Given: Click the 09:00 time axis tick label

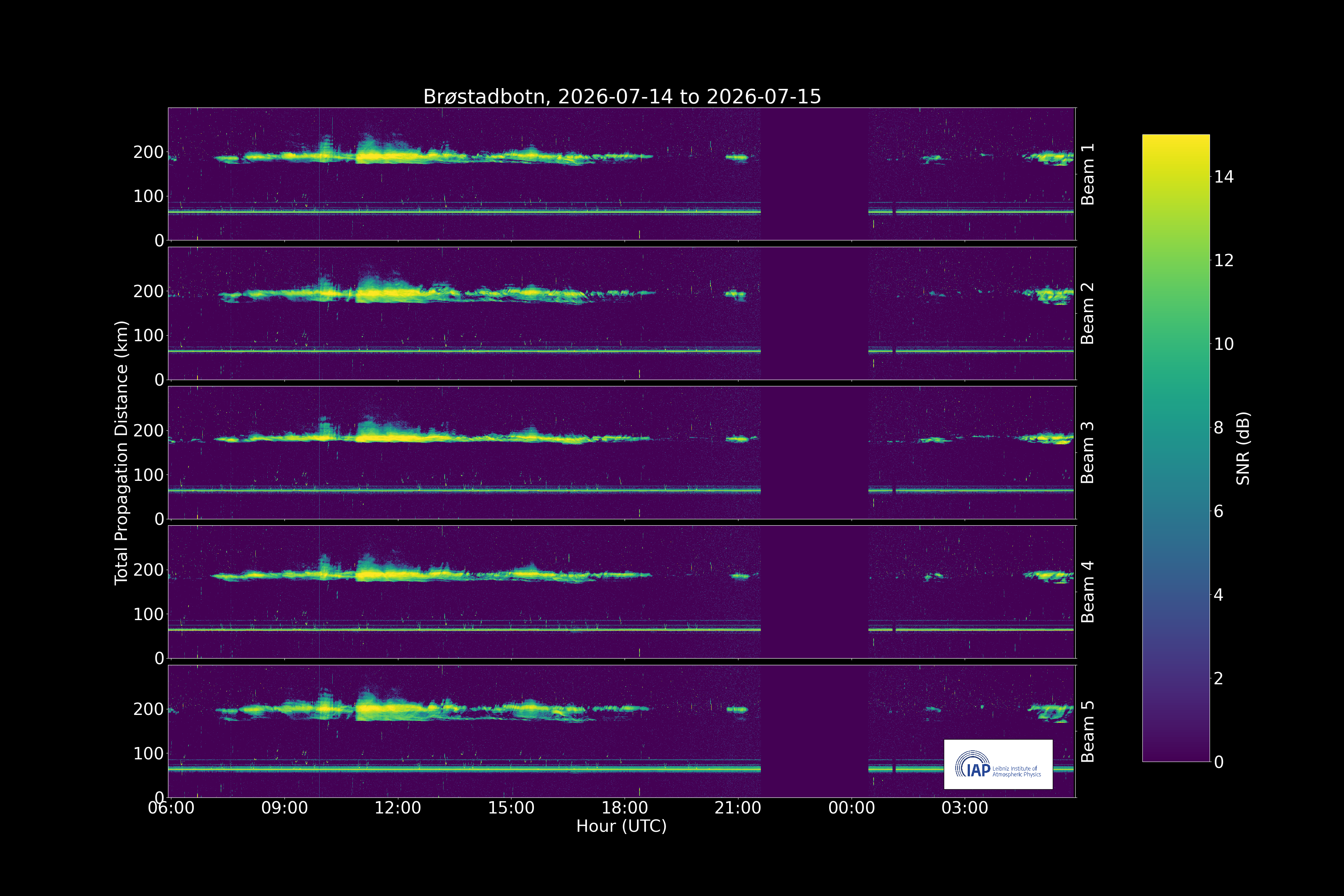Looking at the screenshot, I should click(x=284, y=808).
